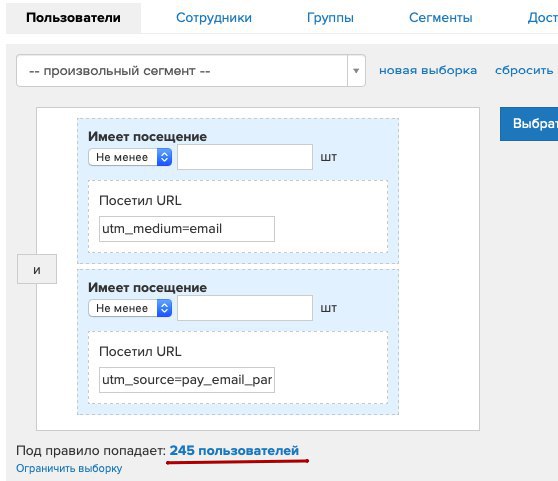Toggle the И logical operator button
558x481 pixels.
(37, 269)
